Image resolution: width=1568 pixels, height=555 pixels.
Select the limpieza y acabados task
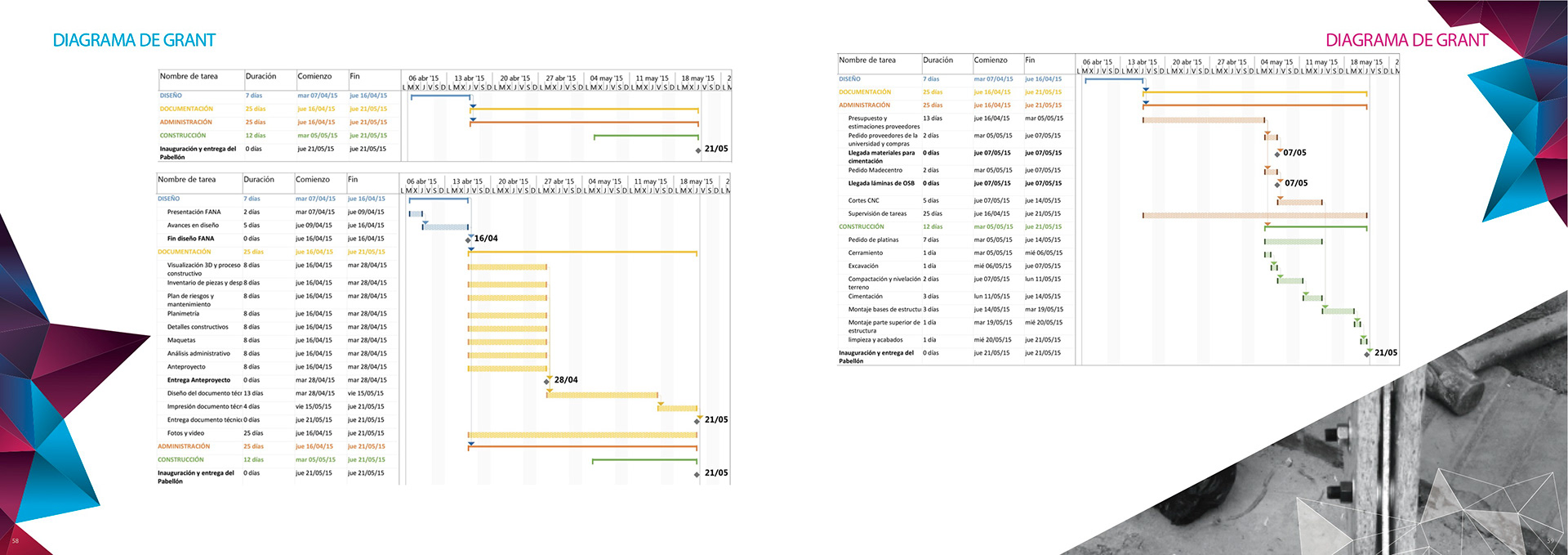tap(875, 340)
